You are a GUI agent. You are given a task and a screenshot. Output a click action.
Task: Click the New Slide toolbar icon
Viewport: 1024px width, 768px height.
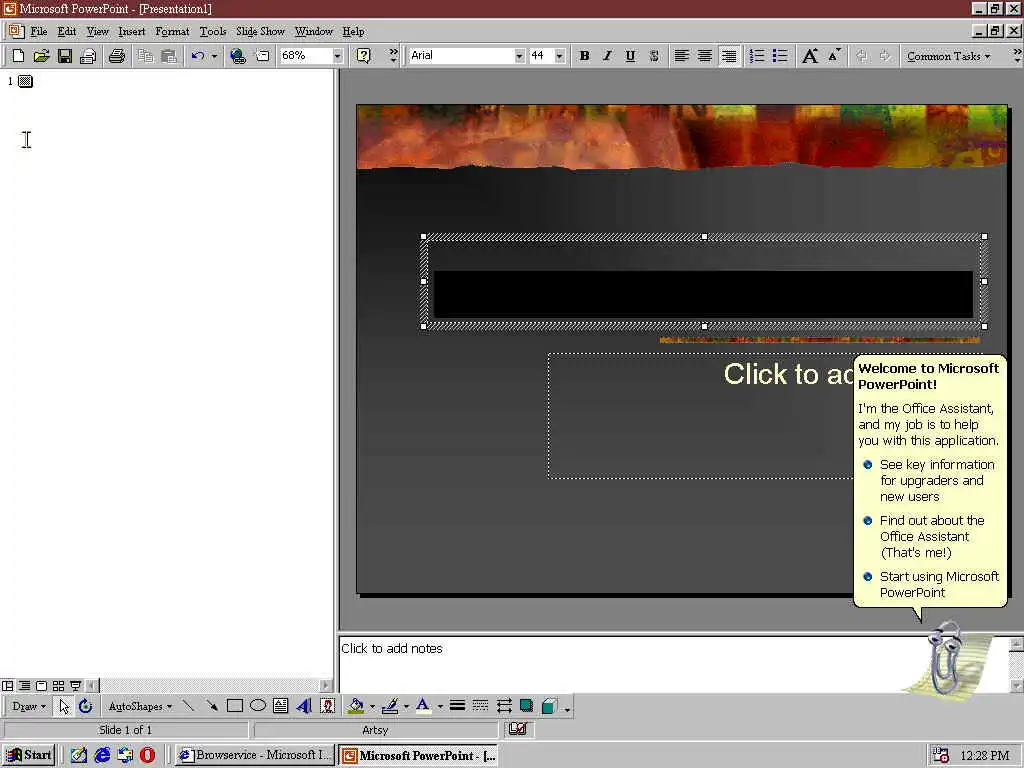tap(262, 56)
